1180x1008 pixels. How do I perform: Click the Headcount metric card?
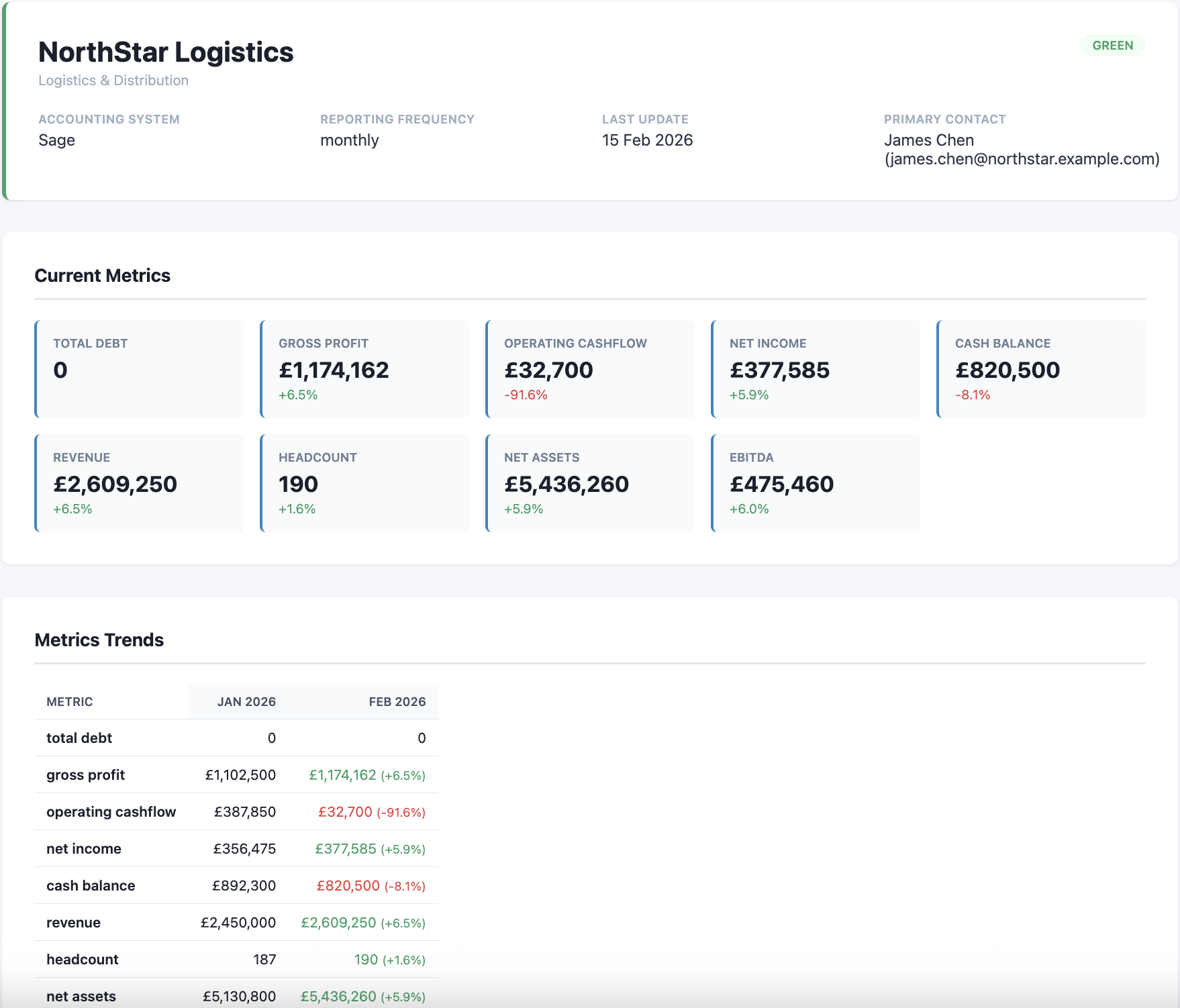[364, 483]
